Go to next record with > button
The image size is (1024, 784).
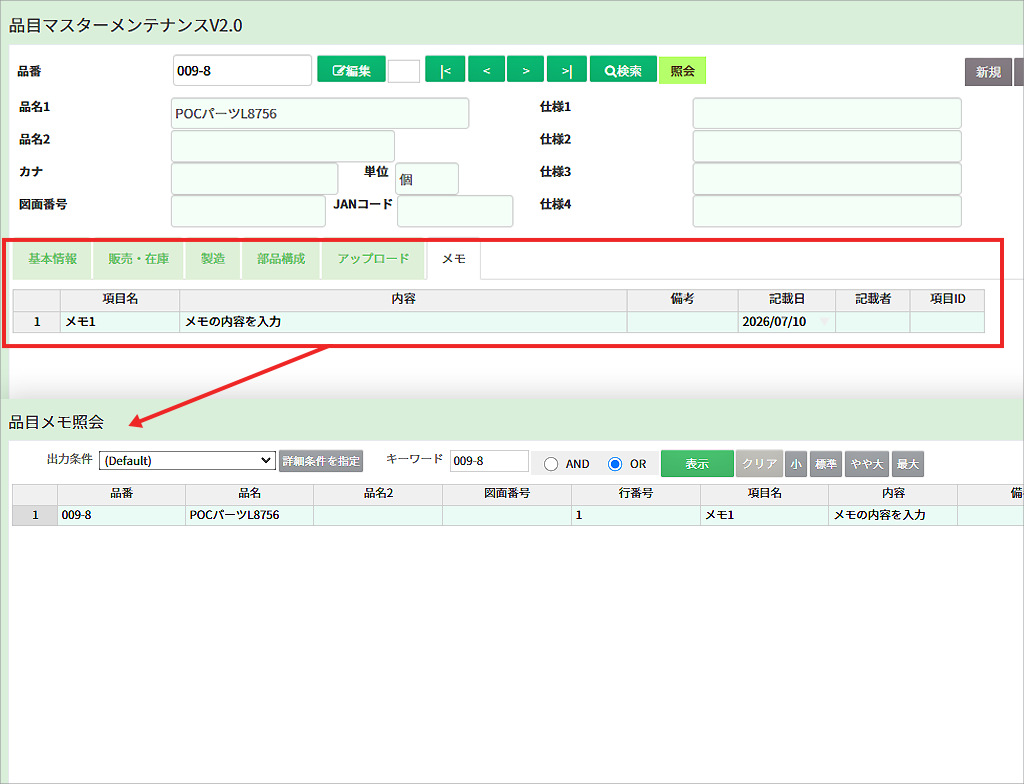click(x=526, y=69)
